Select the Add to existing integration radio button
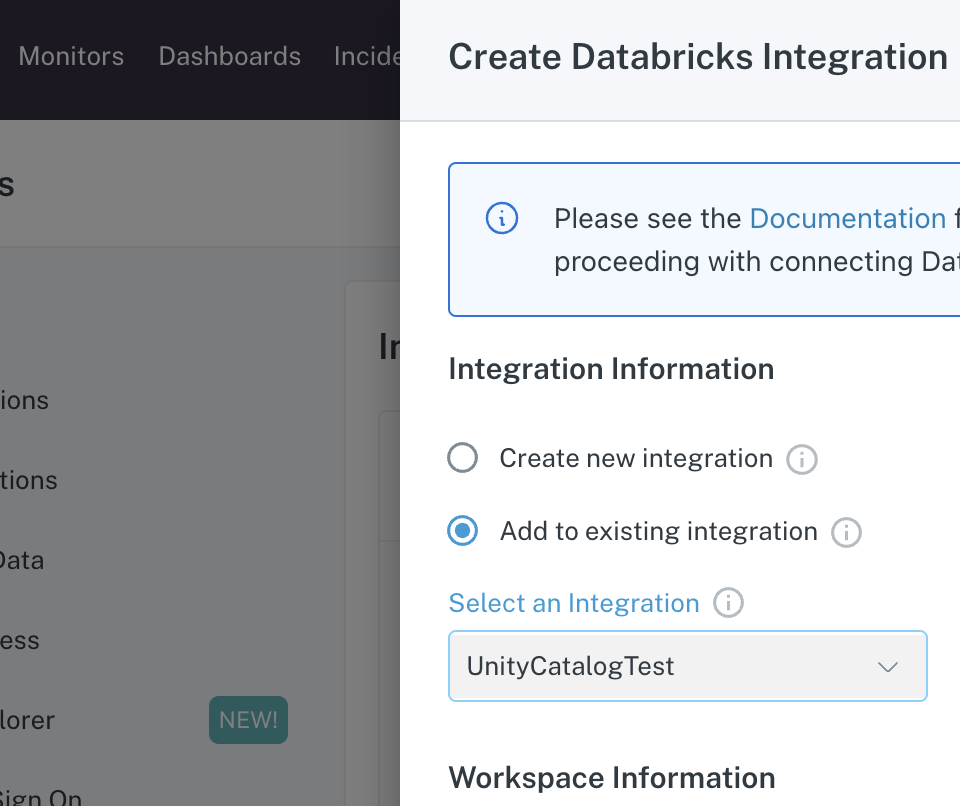Screen dimensions: 960x806 click(x=462, y=531)
